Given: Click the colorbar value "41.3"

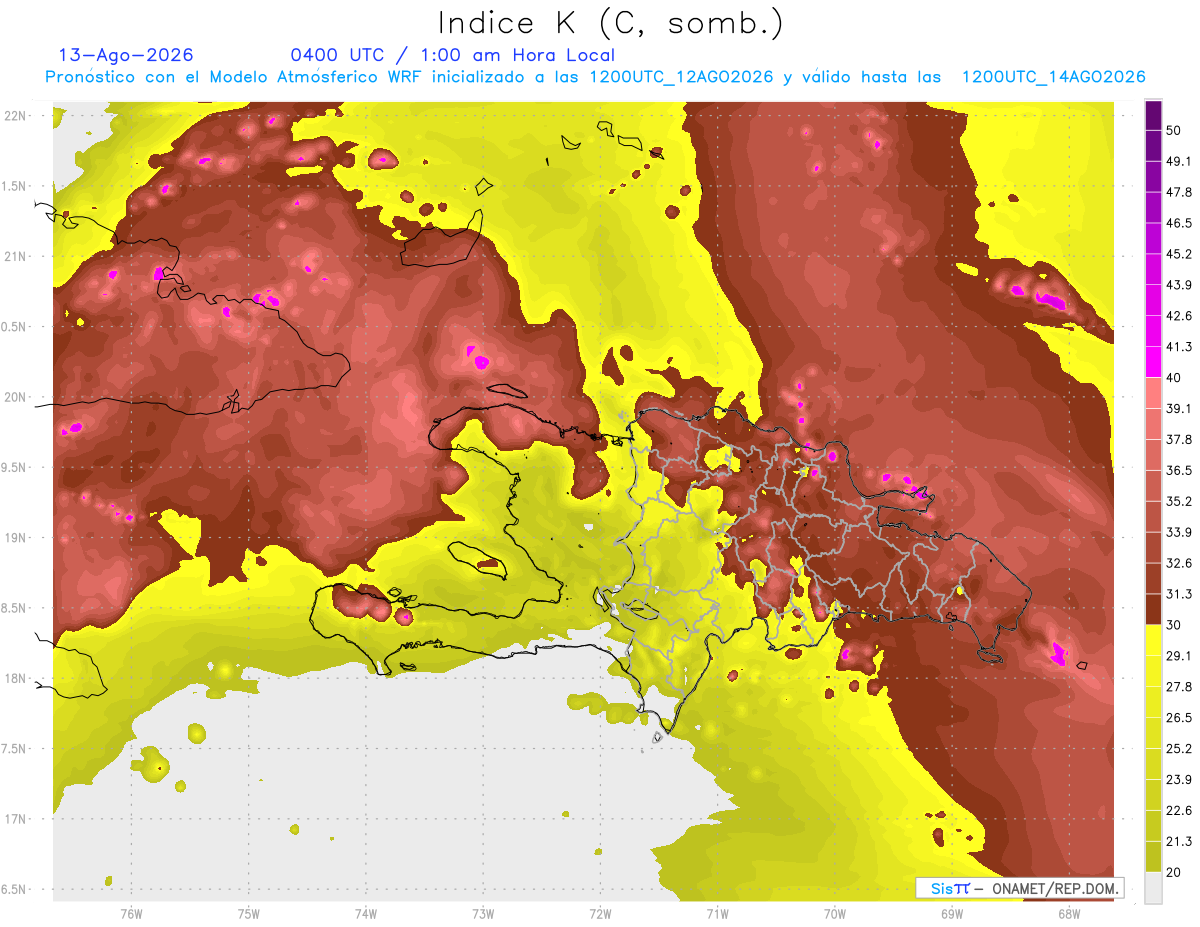Looking at the screenshot, I should click(1179, 347).
